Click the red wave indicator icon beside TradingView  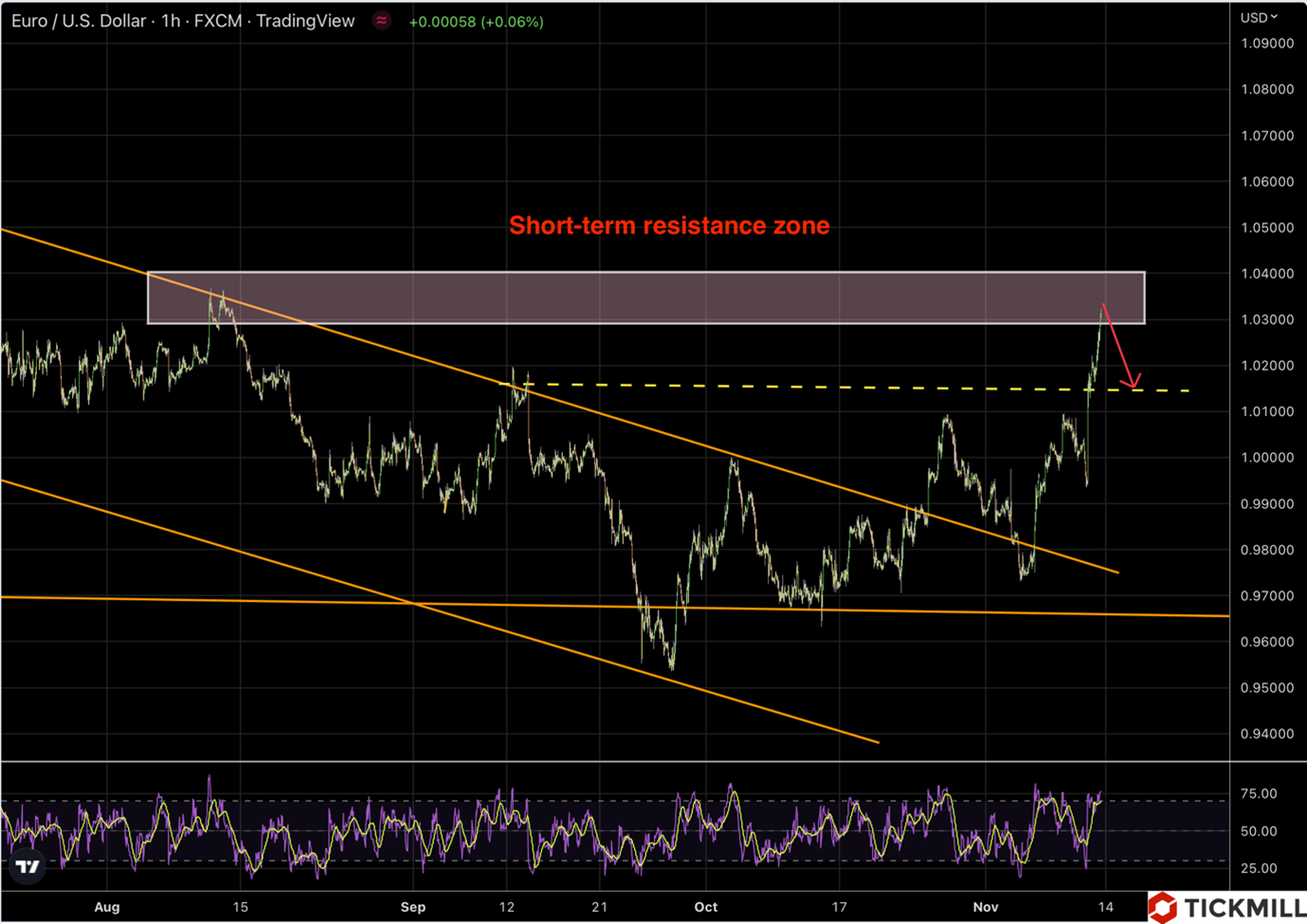pyautogui.click(x=381, y=21)
